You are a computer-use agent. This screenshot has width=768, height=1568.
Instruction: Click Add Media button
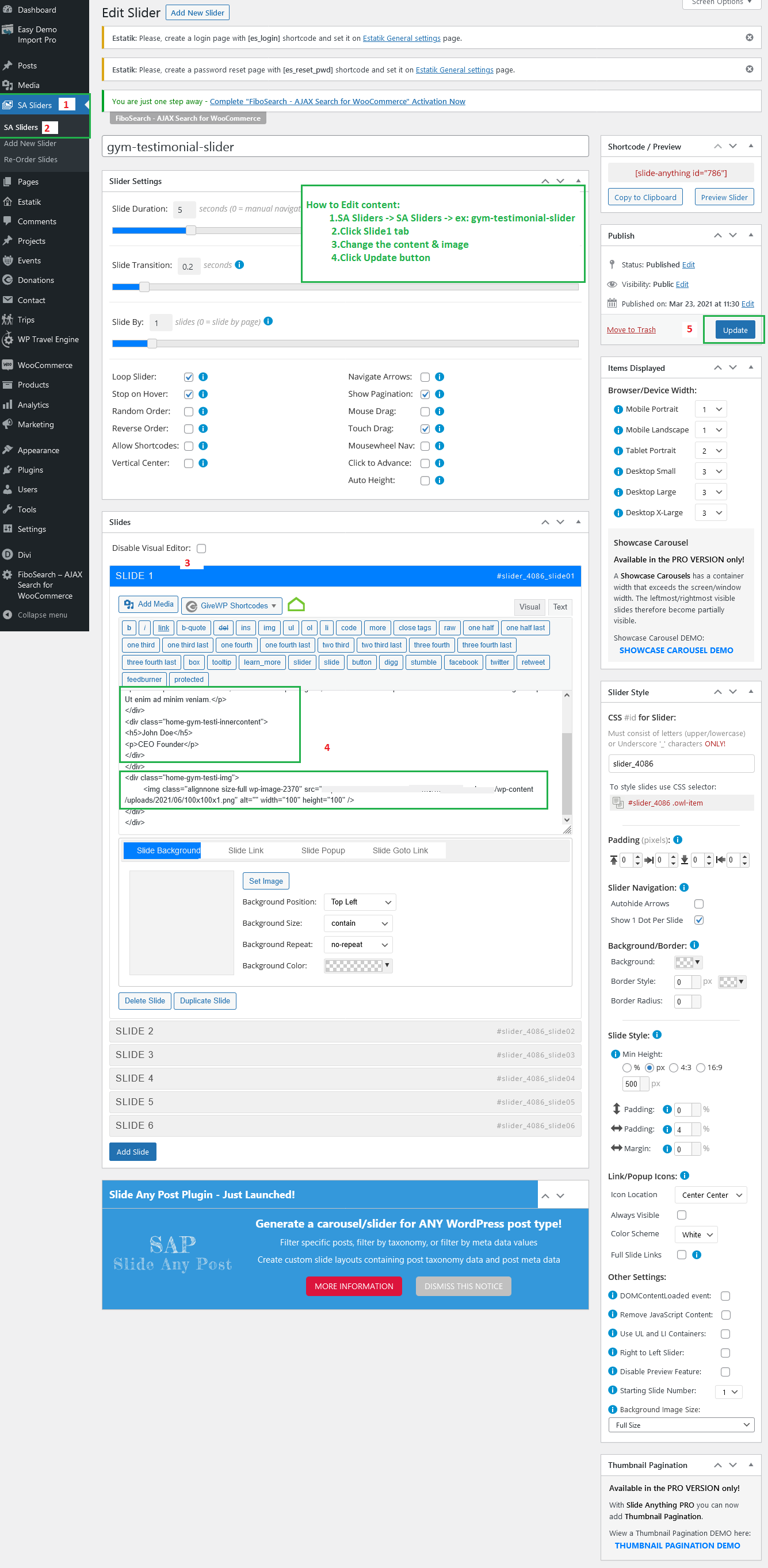pos(148,604)
